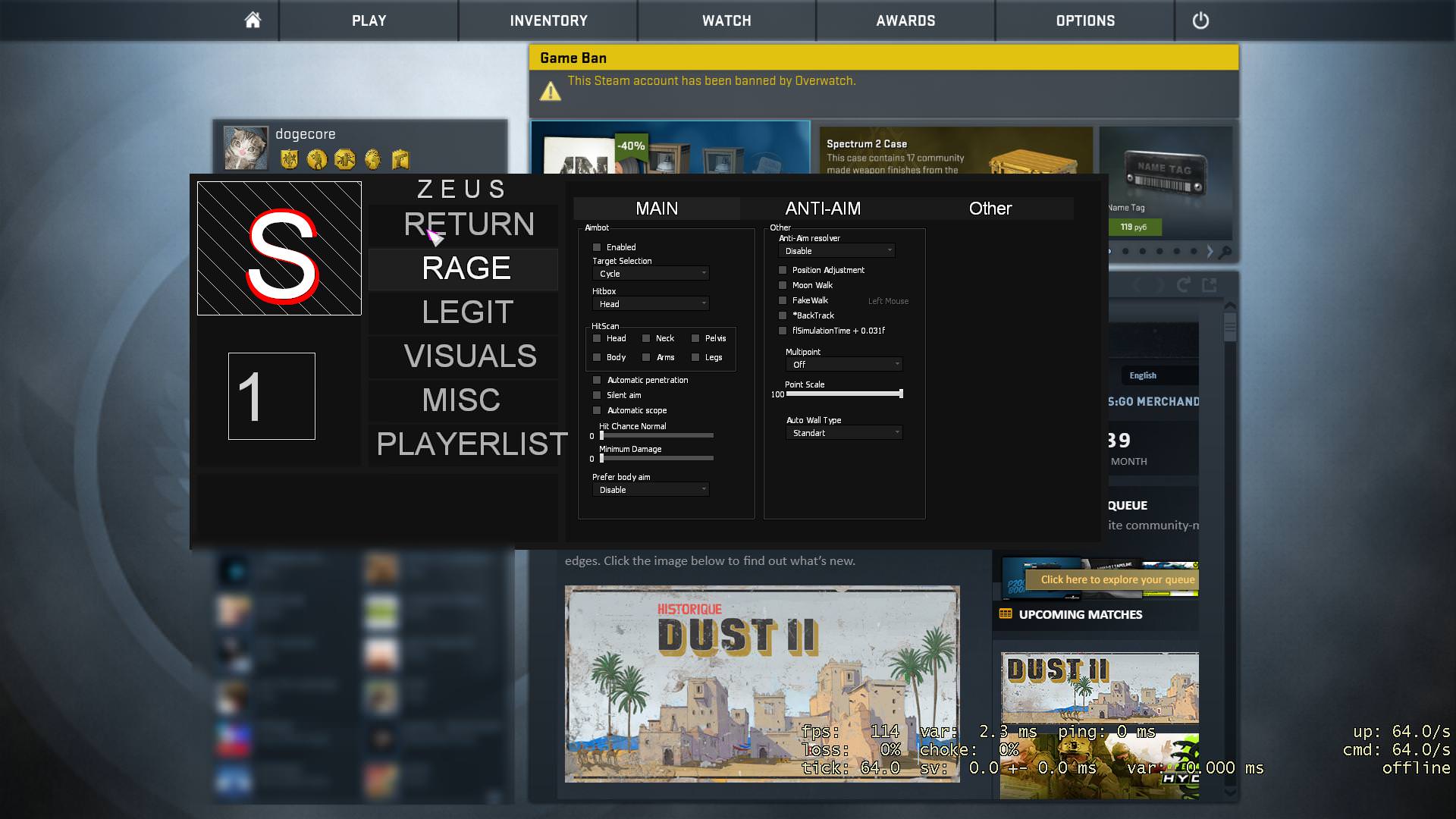1456x819 pixels.
Task: Enable Automatic scope checkbox
Action: pos(597,410)
